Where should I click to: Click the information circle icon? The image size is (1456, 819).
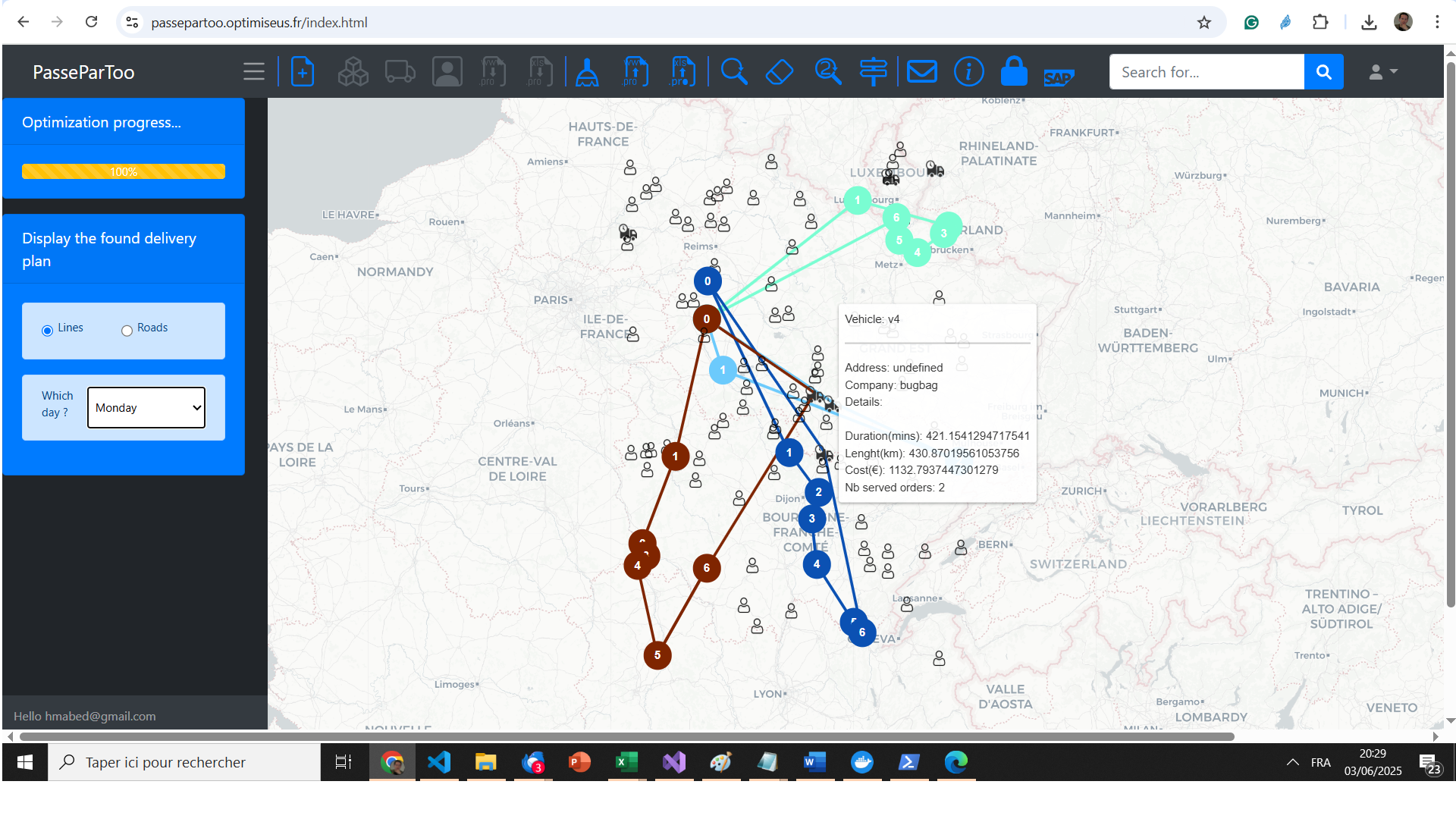click(968, 72)
